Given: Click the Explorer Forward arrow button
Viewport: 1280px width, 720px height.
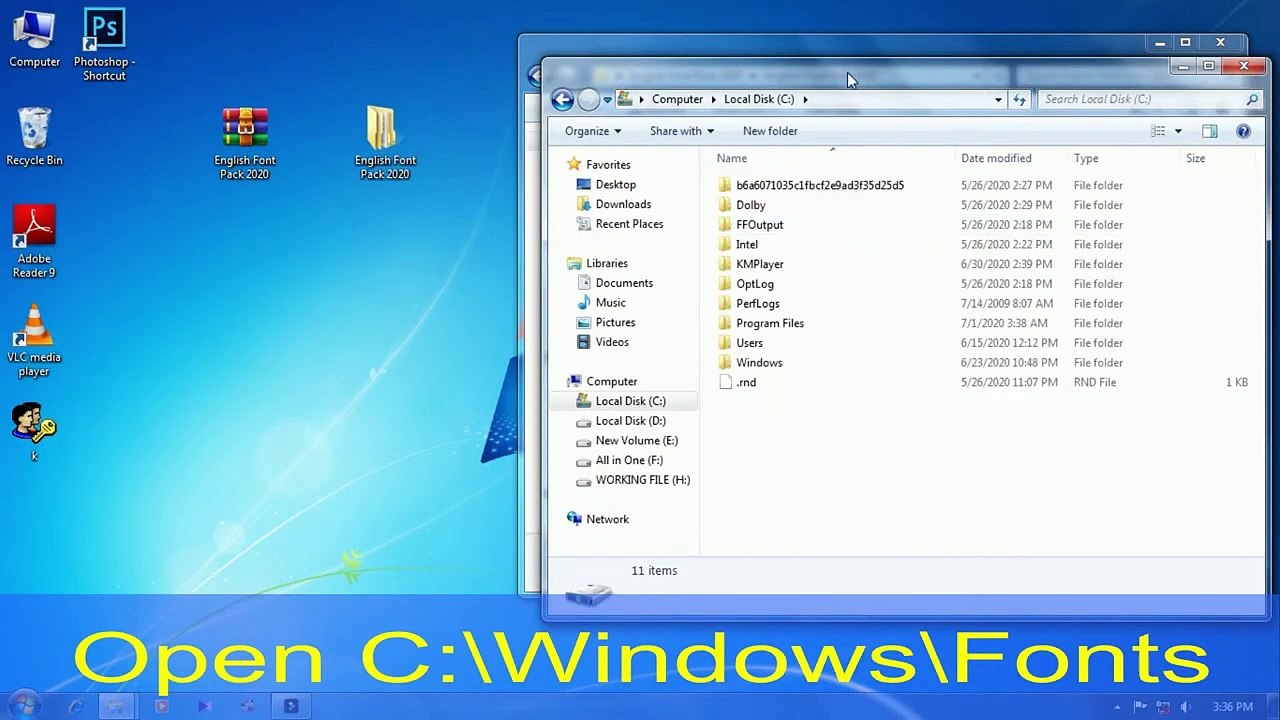Looking at the screenshot, I should tap(588, 99).
